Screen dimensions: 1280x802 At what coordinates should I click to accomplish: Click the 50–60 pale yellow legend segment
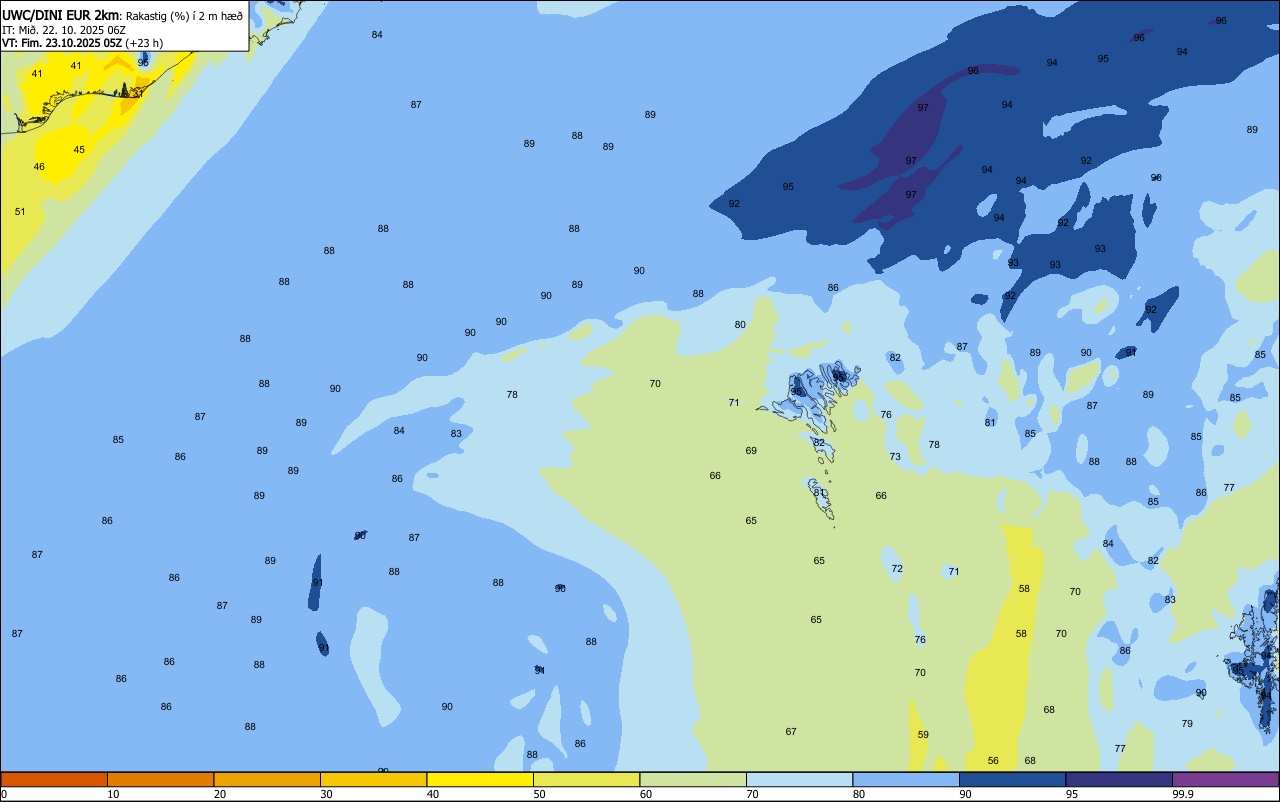click(586, 779)
